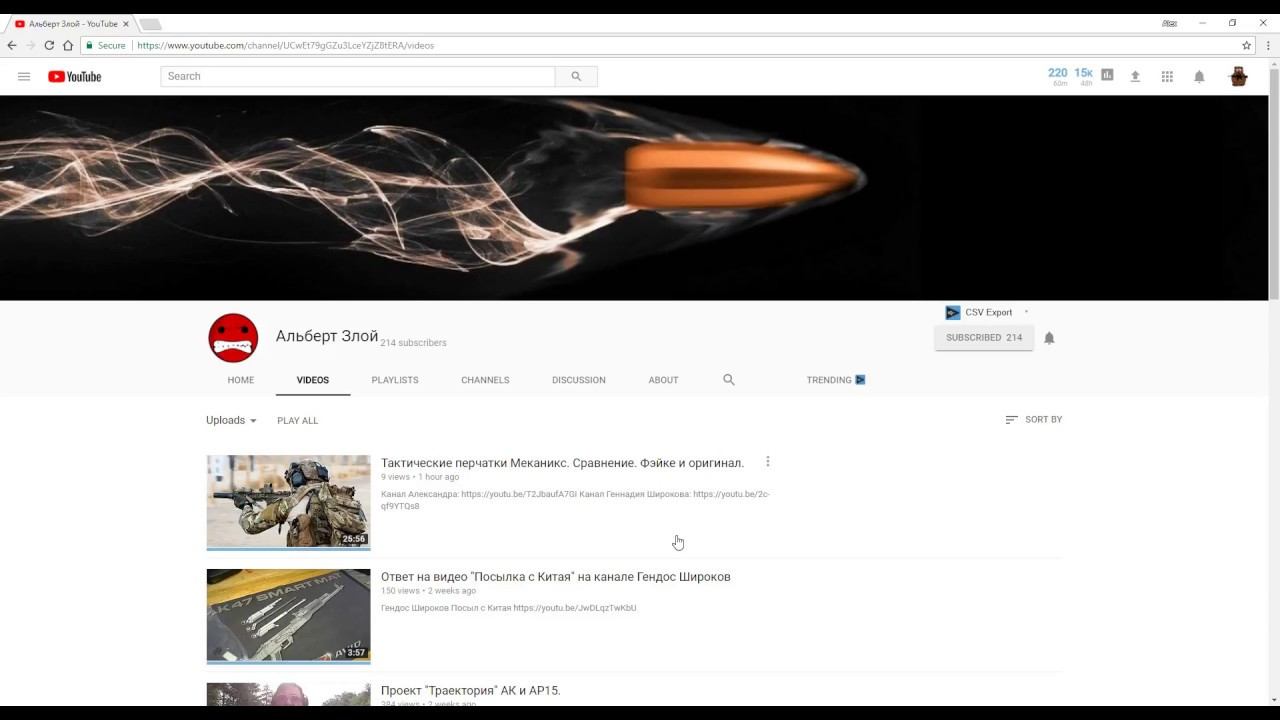Select the Videos tab
The height and width of the screenshot is (720, 1280).
click(313, 380)
